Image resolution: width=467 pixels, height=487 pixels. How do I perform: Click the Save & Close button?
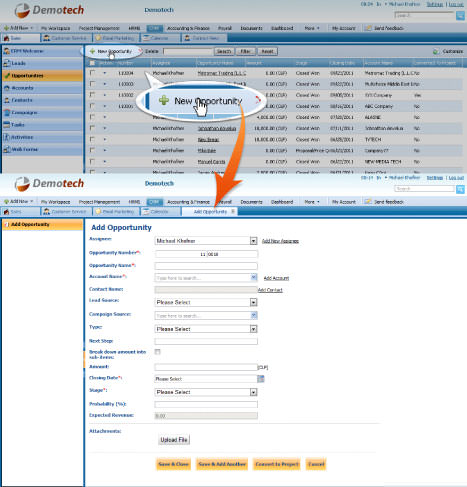[x=173, y=464]
